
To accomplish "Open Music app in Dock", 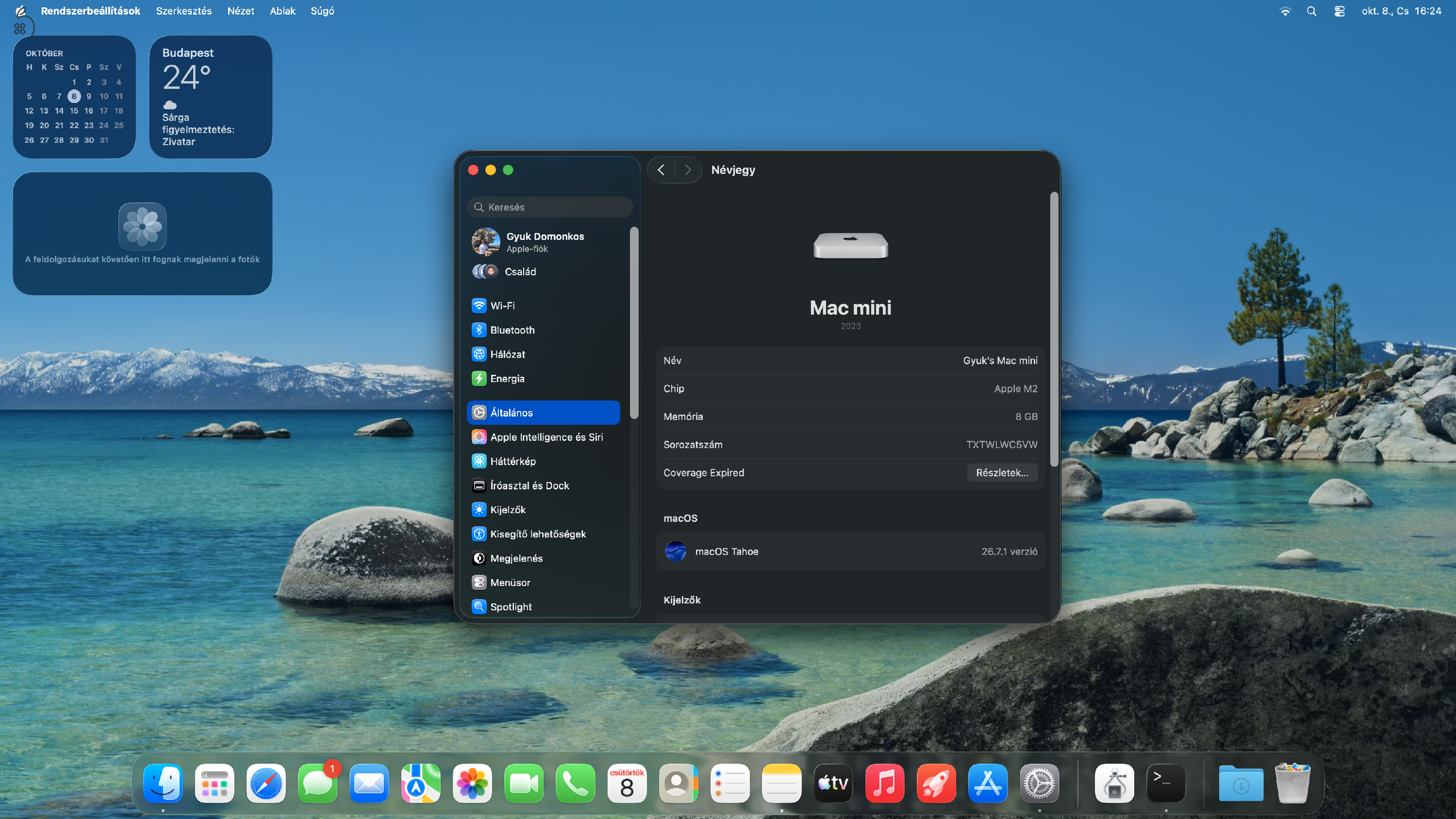I will pos(885,784).
